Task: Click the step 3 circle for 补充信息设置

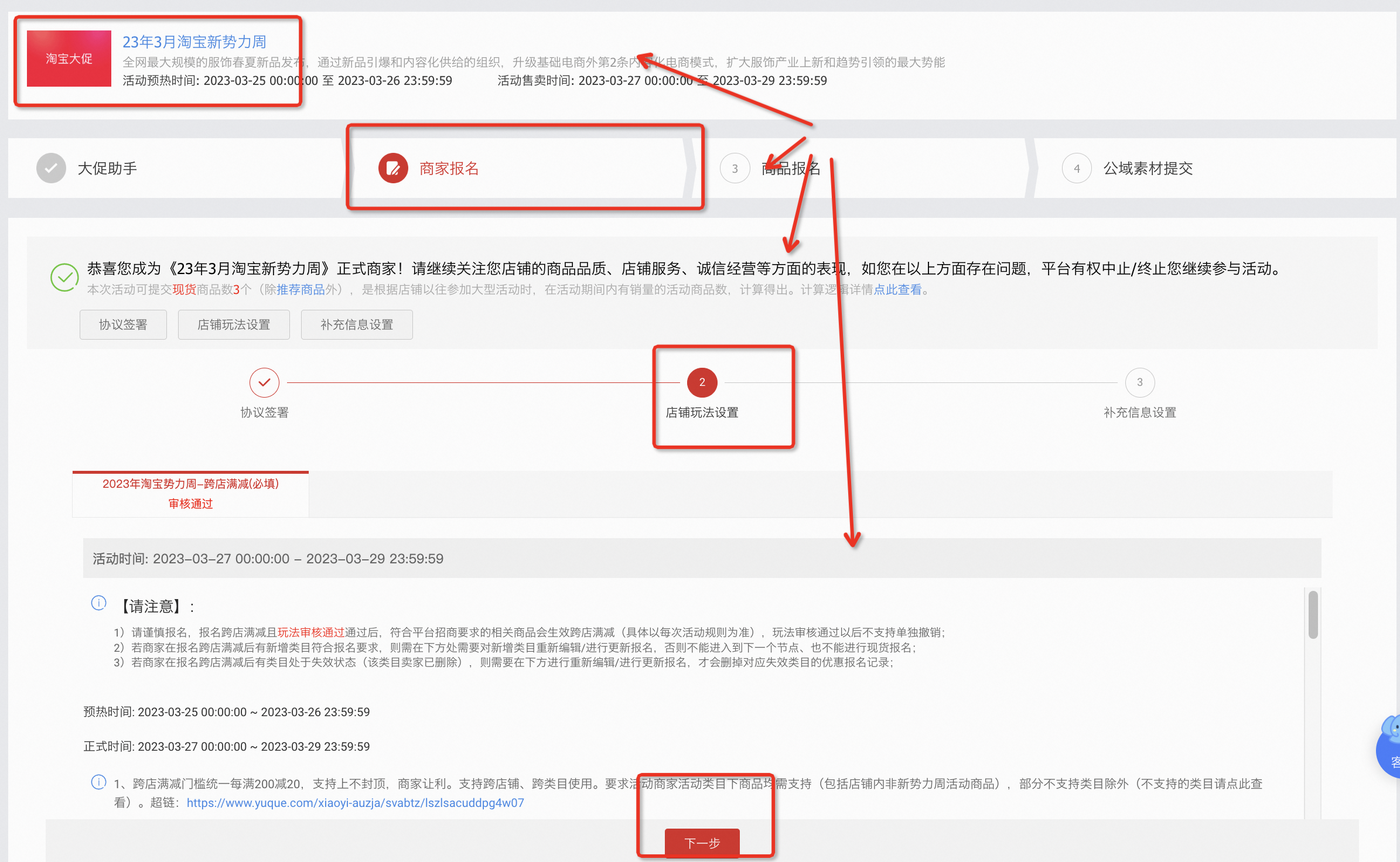Action: click(1140, 382)
